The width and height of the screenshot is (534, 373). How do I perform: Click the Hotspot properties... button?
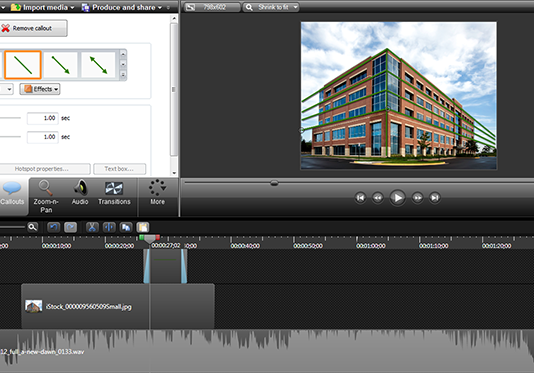point(44,169)
